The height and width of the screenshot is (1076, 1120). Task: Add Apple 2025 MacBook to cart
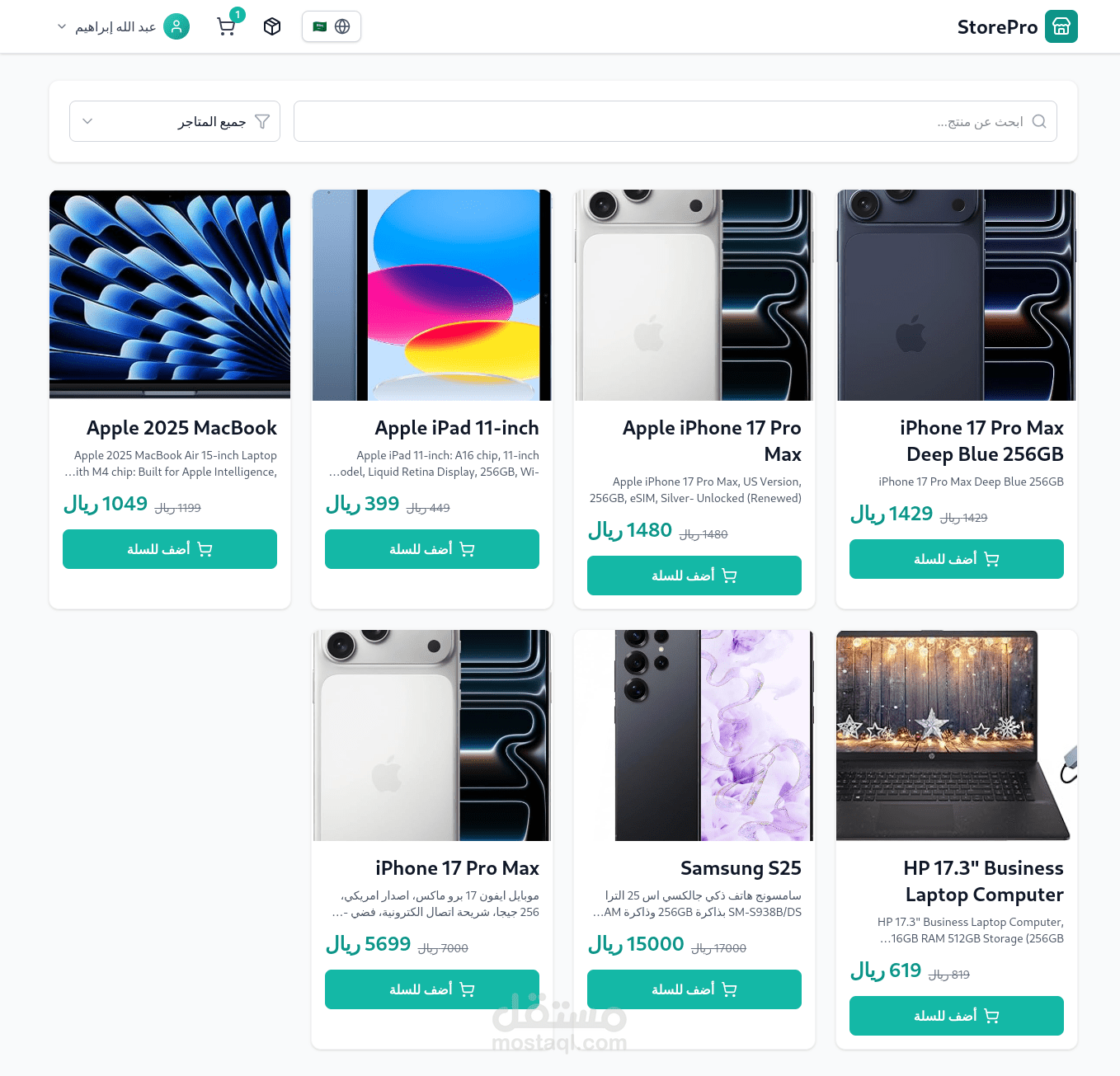click(170, 549)
